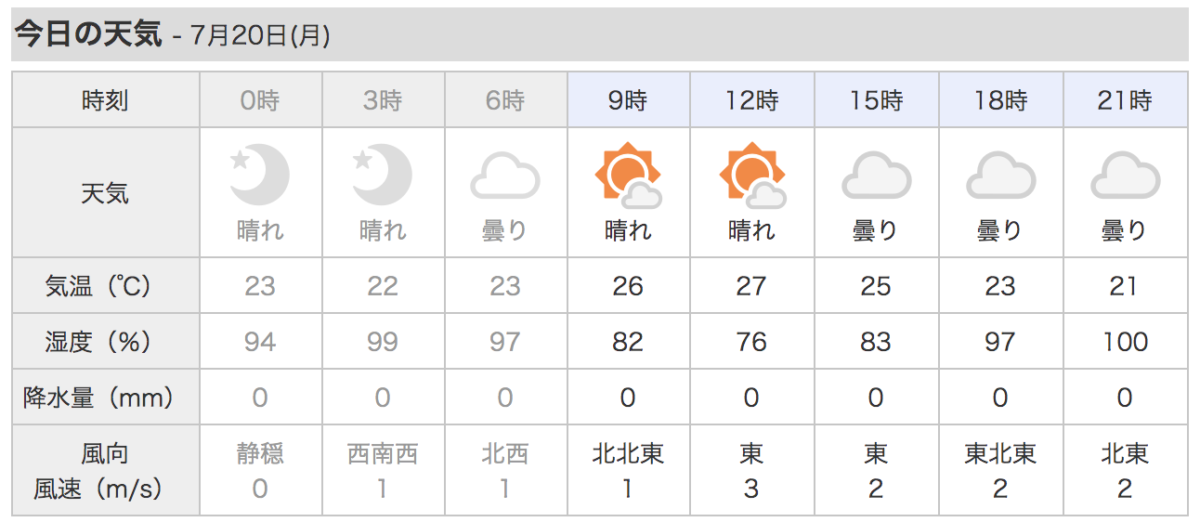Click the sunny icon under 9時
Image resolution: width=1200 pixels, height=522 pixels.
[628, 175]
